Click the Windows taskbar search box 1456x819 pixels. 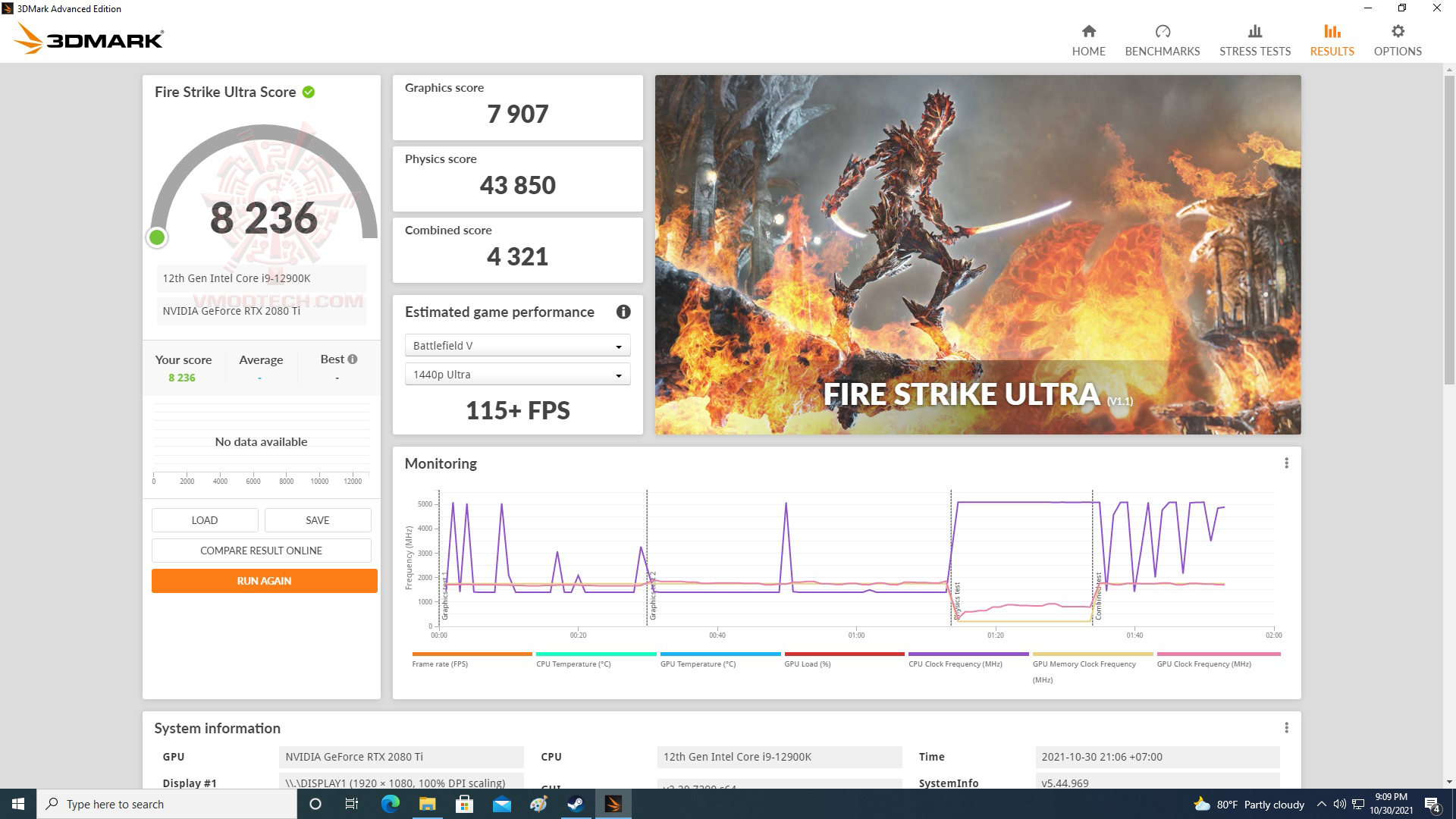point(167,804)
